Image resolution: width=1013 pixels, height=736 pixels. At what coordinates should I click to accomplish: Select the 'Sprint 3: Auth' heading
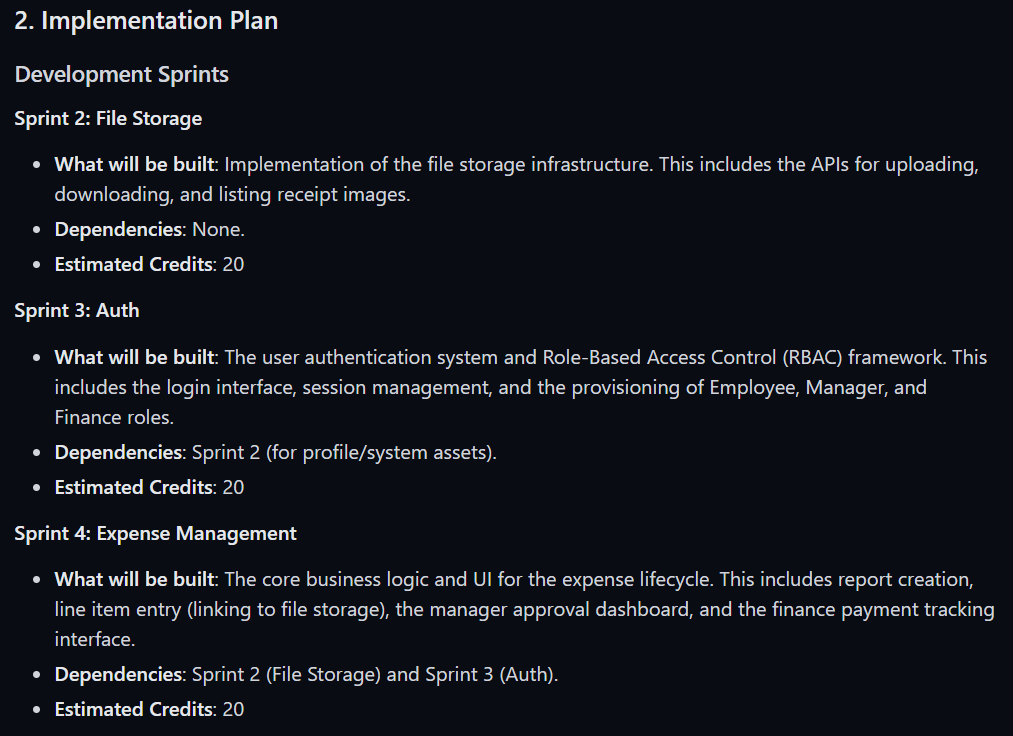(77, 310)
